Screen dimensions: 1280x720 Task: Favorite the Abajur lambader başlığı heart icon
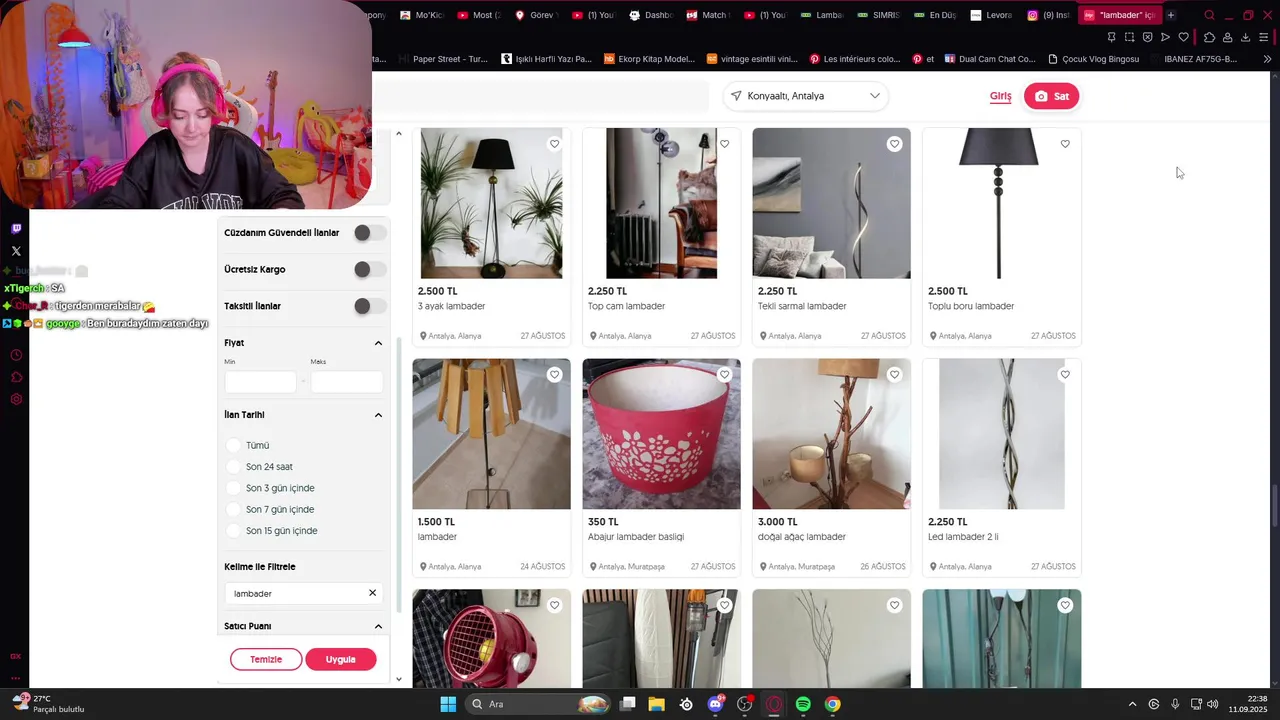(x=724, y=374)
